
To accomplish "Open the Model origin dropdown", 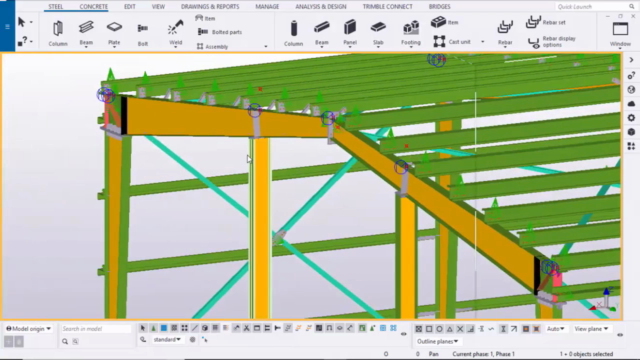I will [29, 329].
